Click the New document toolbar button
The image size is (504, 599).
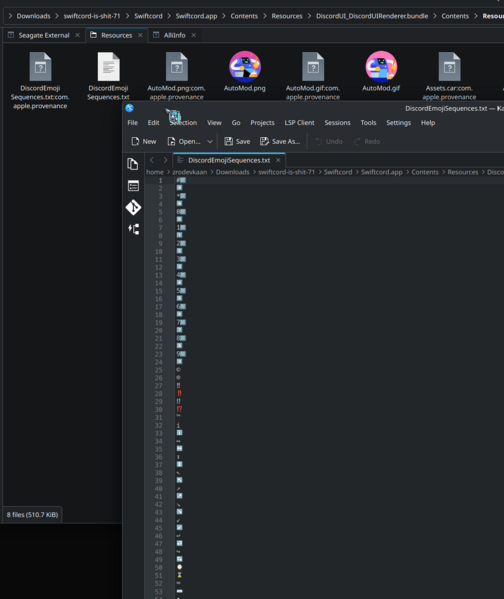(144, 141)
